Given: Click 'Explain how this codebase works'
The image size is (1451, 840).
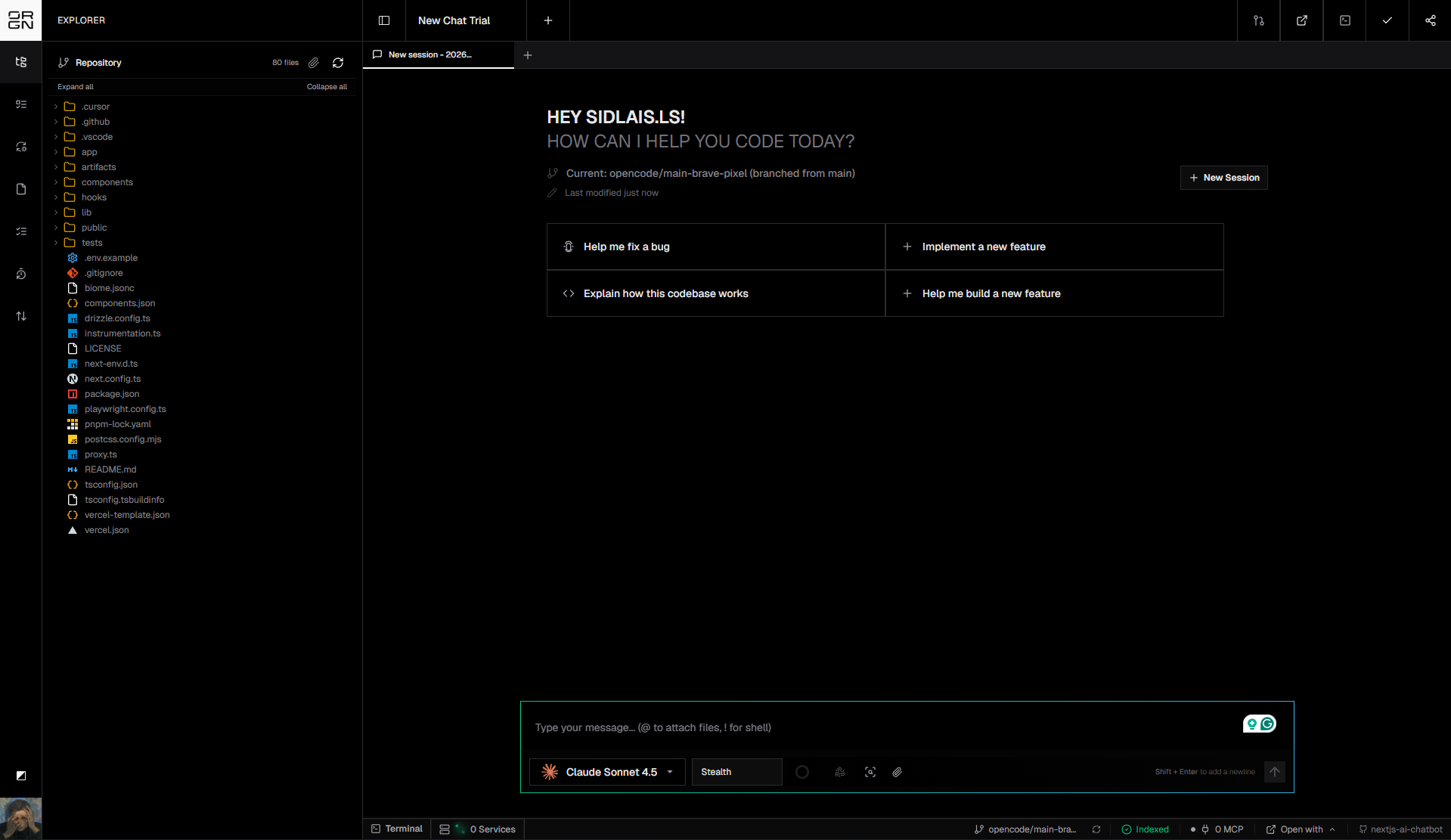Looking at the screenshot, I should tap(665, 293).
